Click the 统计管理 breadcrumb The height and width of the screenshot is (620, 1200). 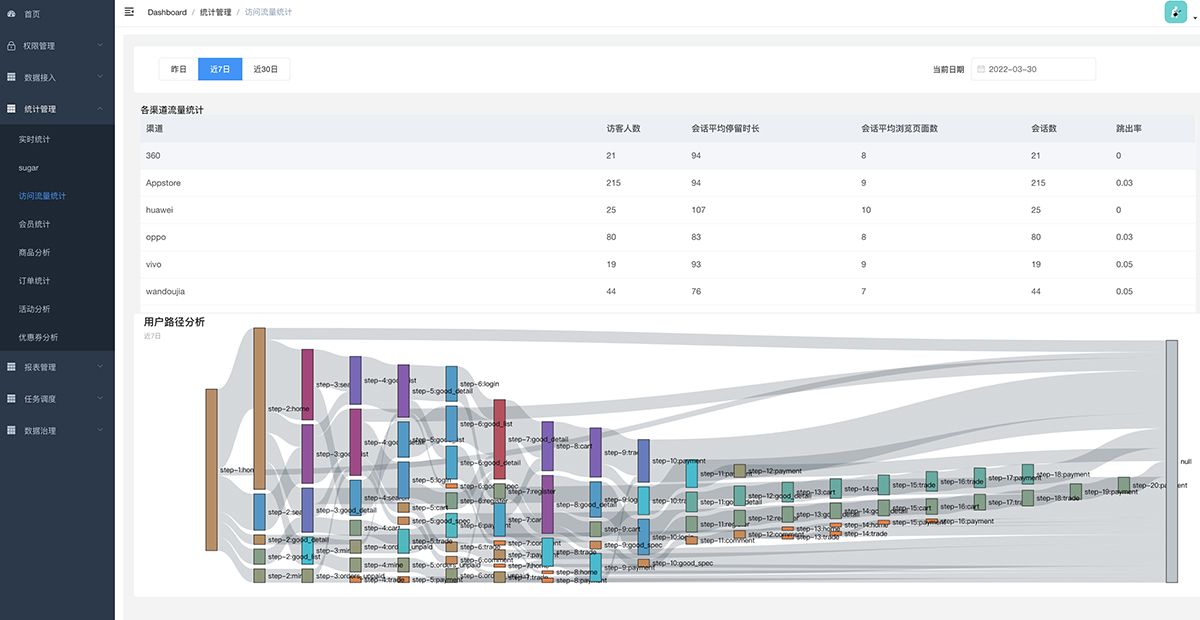(215, 12)
